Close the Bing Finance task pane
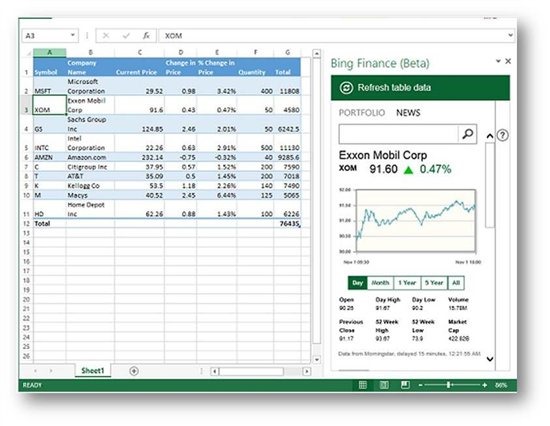Image resolution: width=550 pixels, height=426 pixels. (508, 61)
